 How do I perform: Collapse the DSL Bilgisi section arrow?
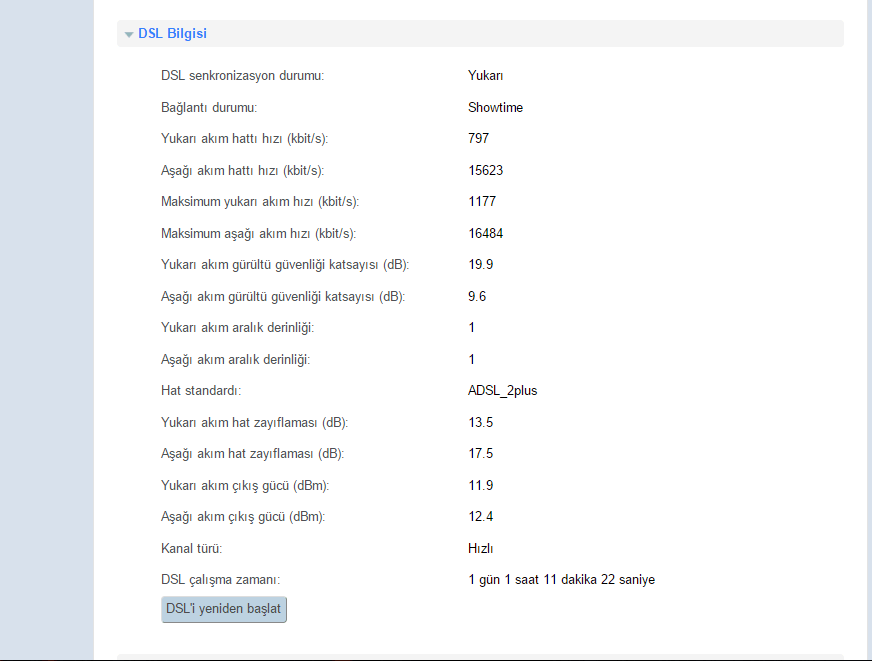129,34
